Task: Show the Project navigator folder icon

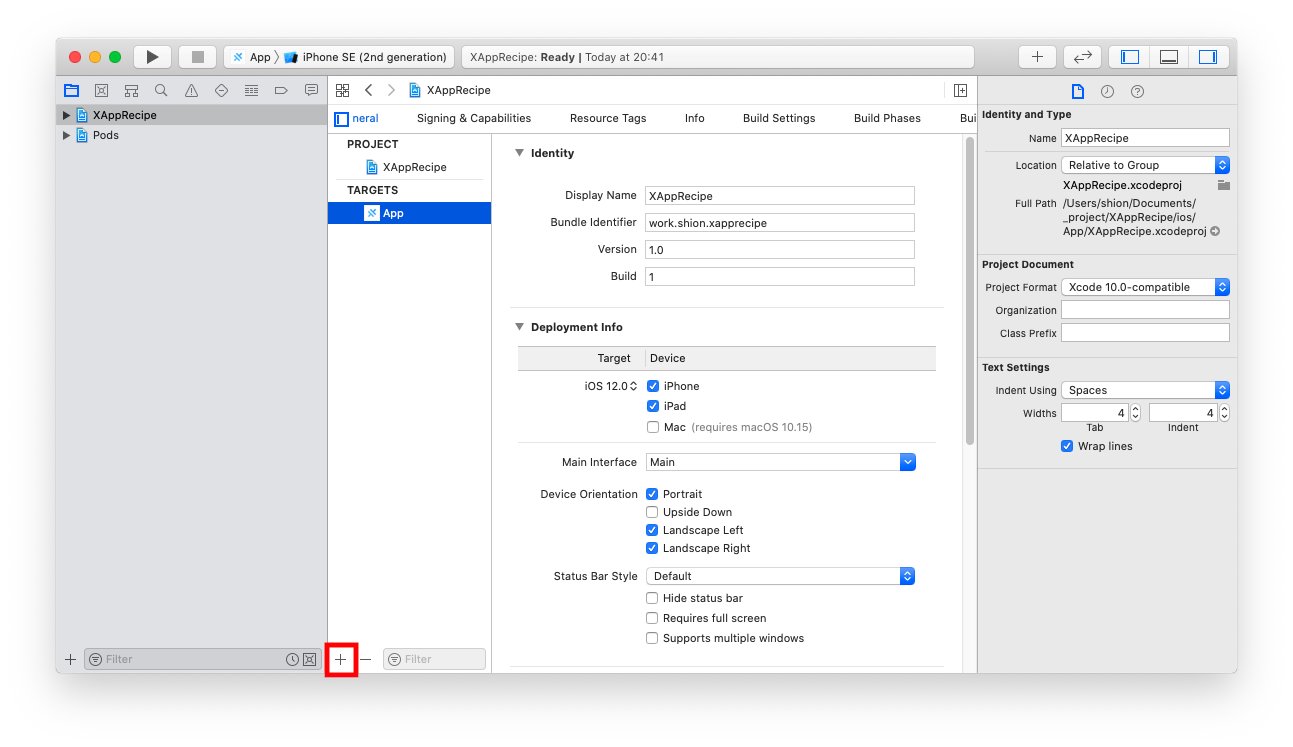Action: (71, 90)
